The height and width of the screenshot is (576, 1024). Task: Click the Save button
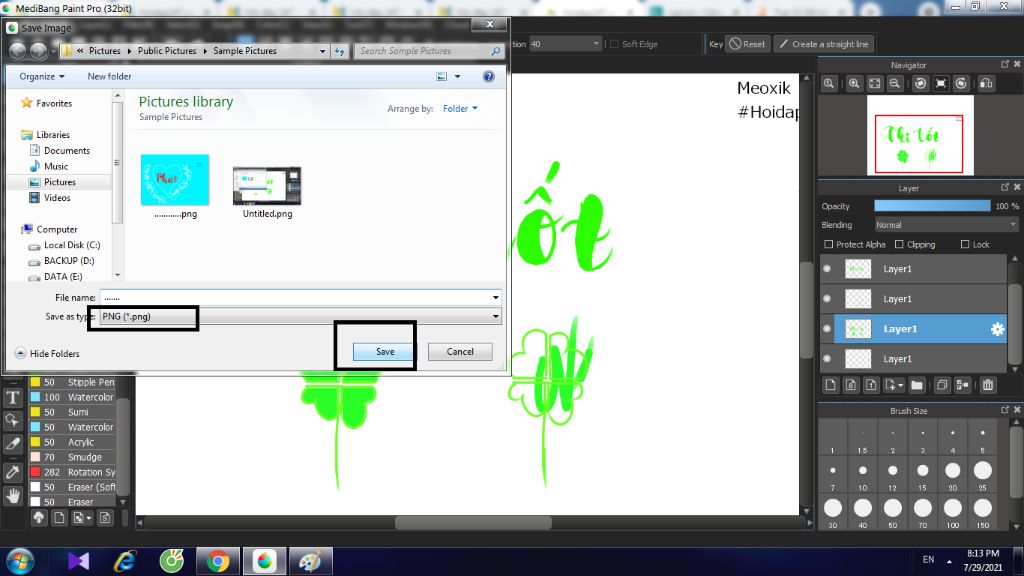tap(385, 352)
